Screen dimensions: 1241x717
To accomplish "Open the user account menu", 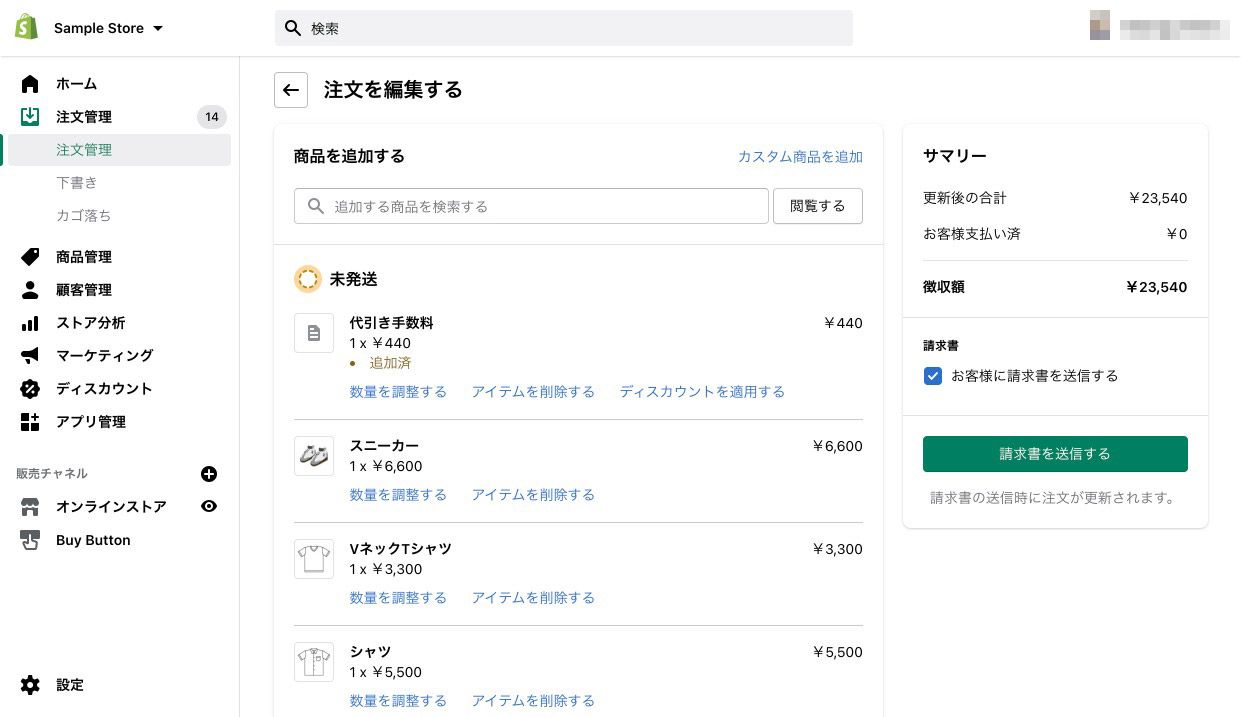I will (x=1159, y=28).
